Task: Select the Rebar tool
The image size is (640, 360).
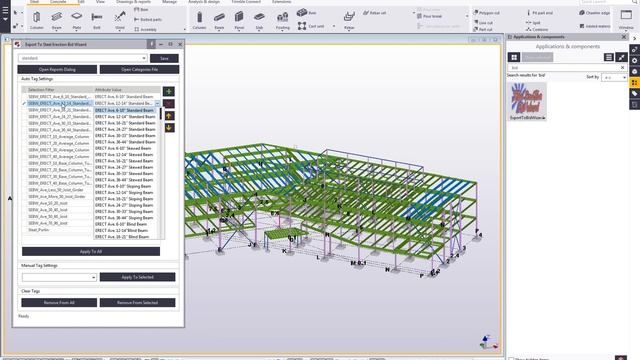Action: coord(349,20)
